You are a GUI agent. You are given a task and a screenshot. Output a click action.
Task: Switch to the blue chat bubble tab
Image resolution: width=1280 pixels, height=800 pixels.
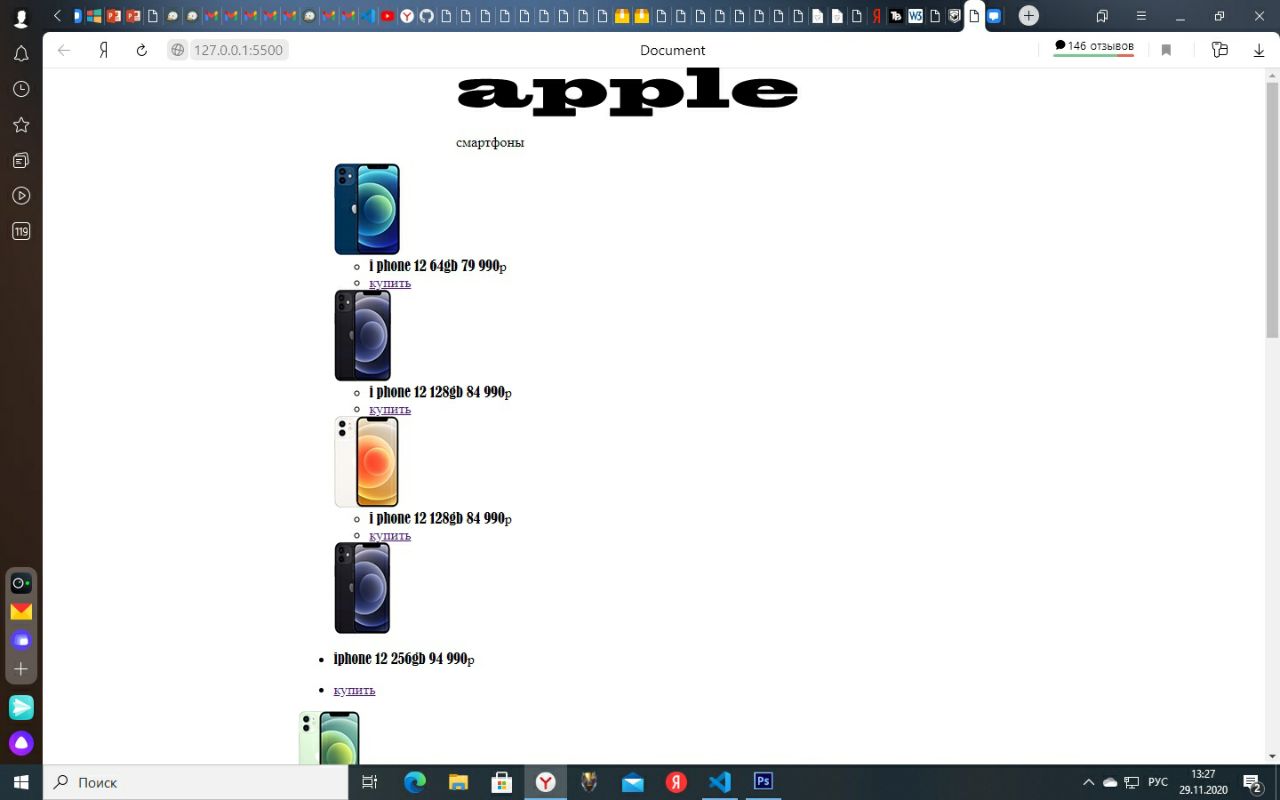994,16
